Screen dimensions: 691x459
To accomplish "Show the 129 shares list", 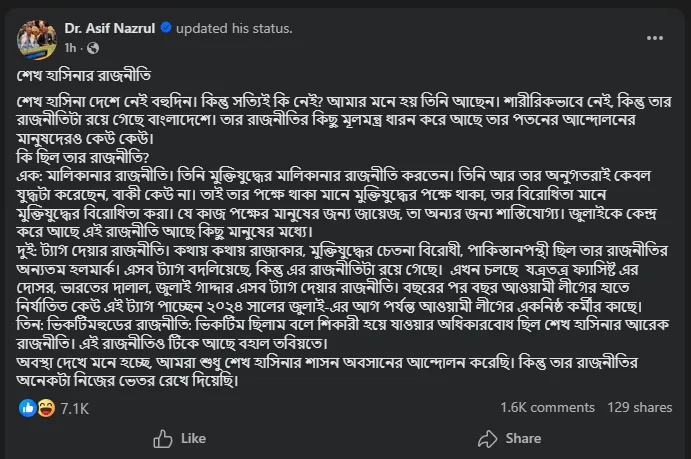I will [639, 408].
